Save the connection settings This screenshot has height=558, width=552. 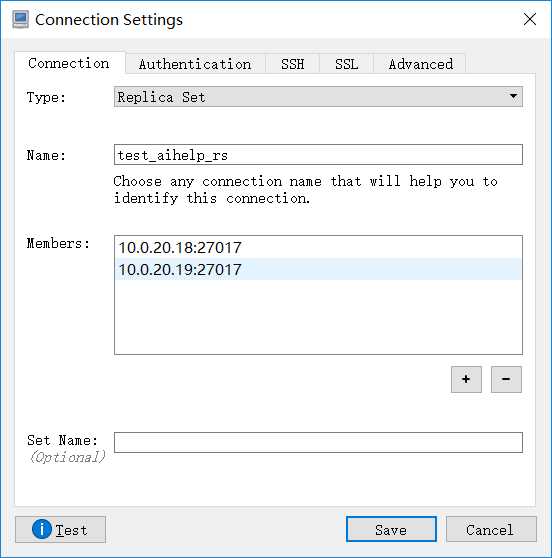tap(391, 530)
